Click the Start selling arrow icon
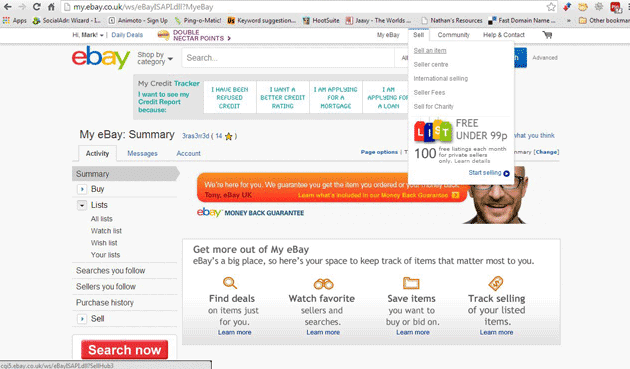The height and width of the screenshot is (369, 630). tap(506, 173)
